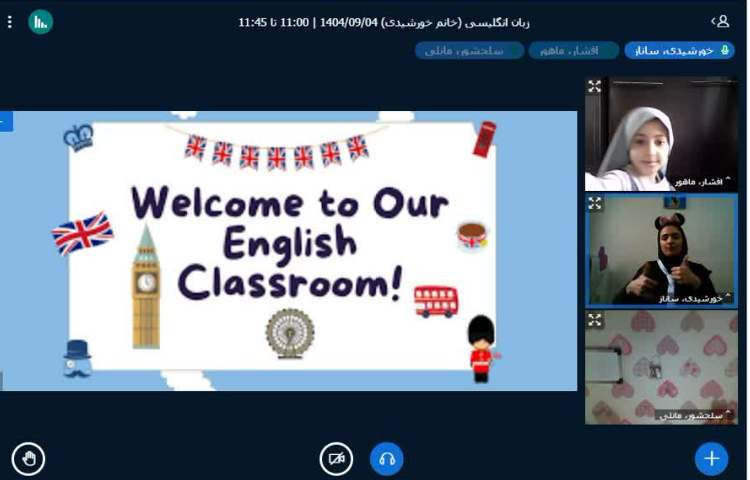Screen dimensions: 750x480
Task: Open the blue plus actions menu
Action: click(x=711, y=459)
